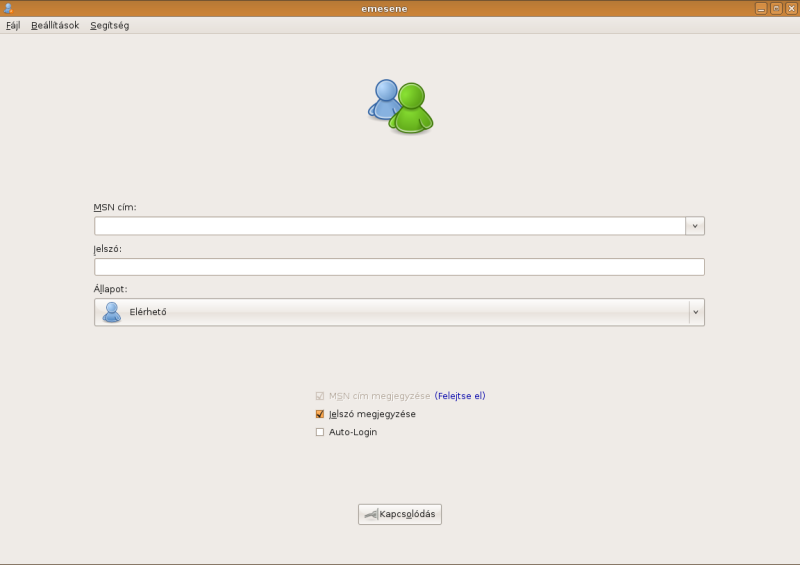800x565 pixels.
Task: Open the Segítség menu
Action: (110, 26)
